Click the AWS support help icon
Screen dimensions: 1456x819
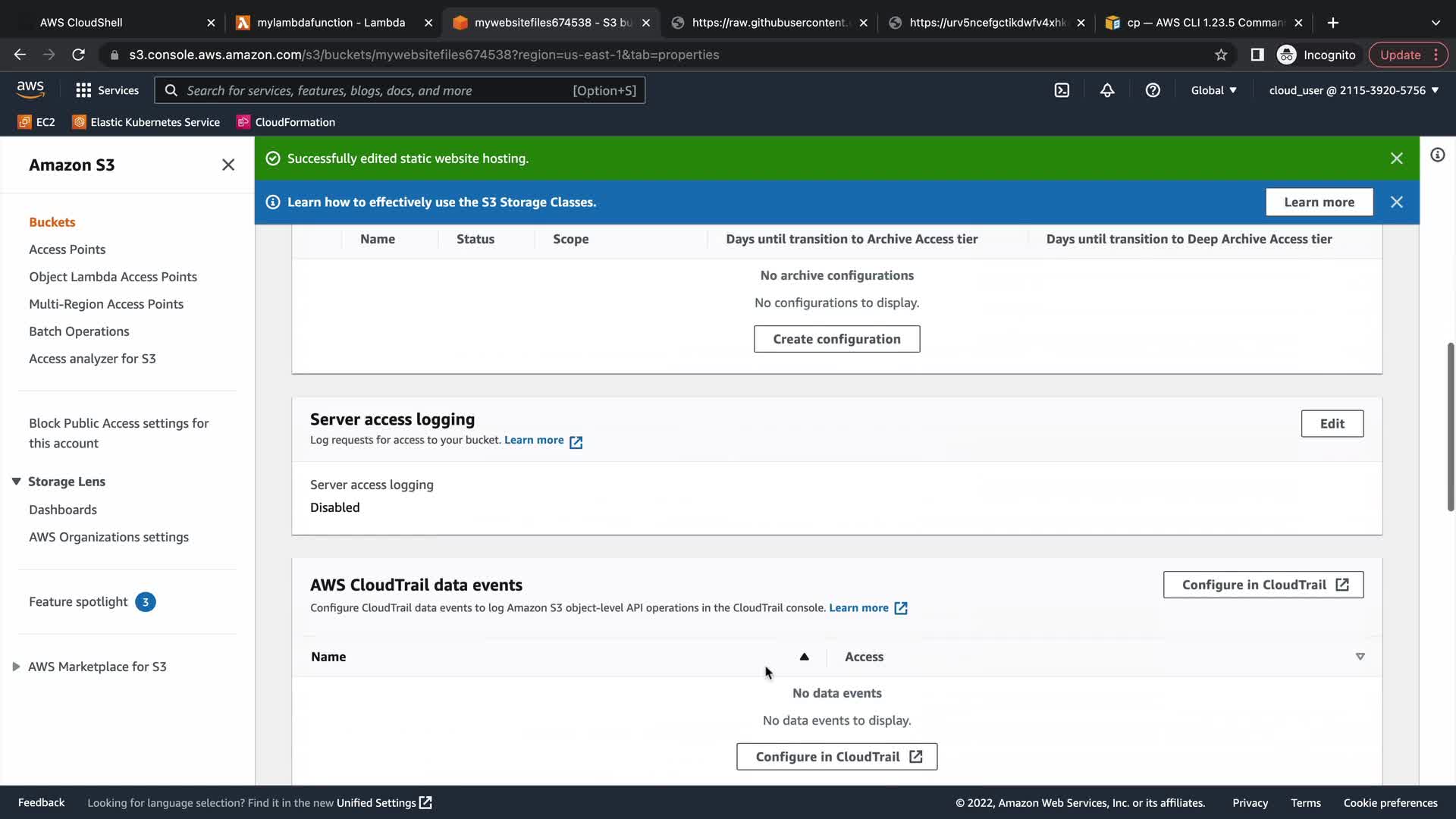1153,90
